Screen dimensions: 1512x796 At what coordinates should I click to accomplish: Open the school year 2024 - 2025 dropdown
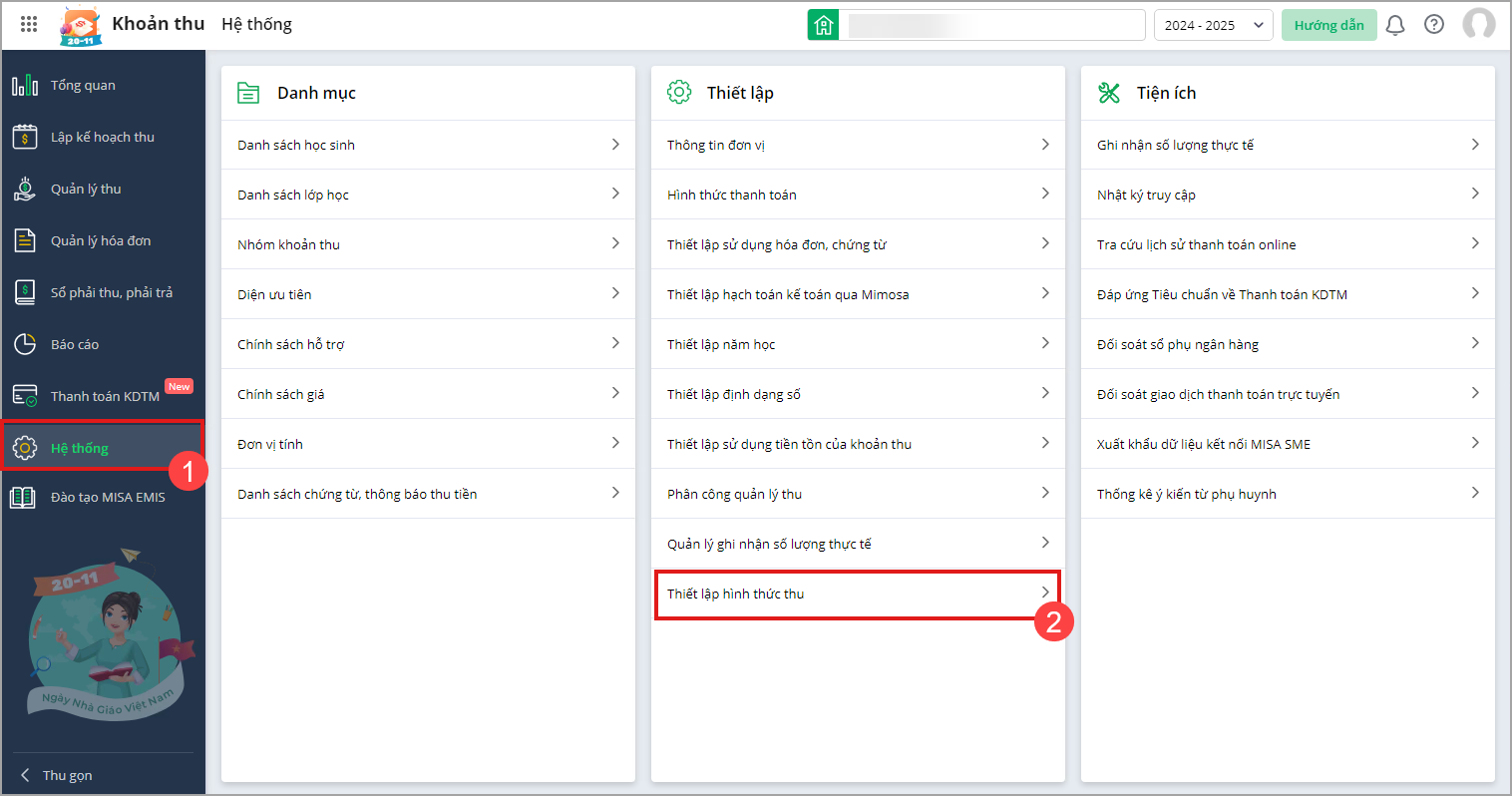tap(1214, 25)
